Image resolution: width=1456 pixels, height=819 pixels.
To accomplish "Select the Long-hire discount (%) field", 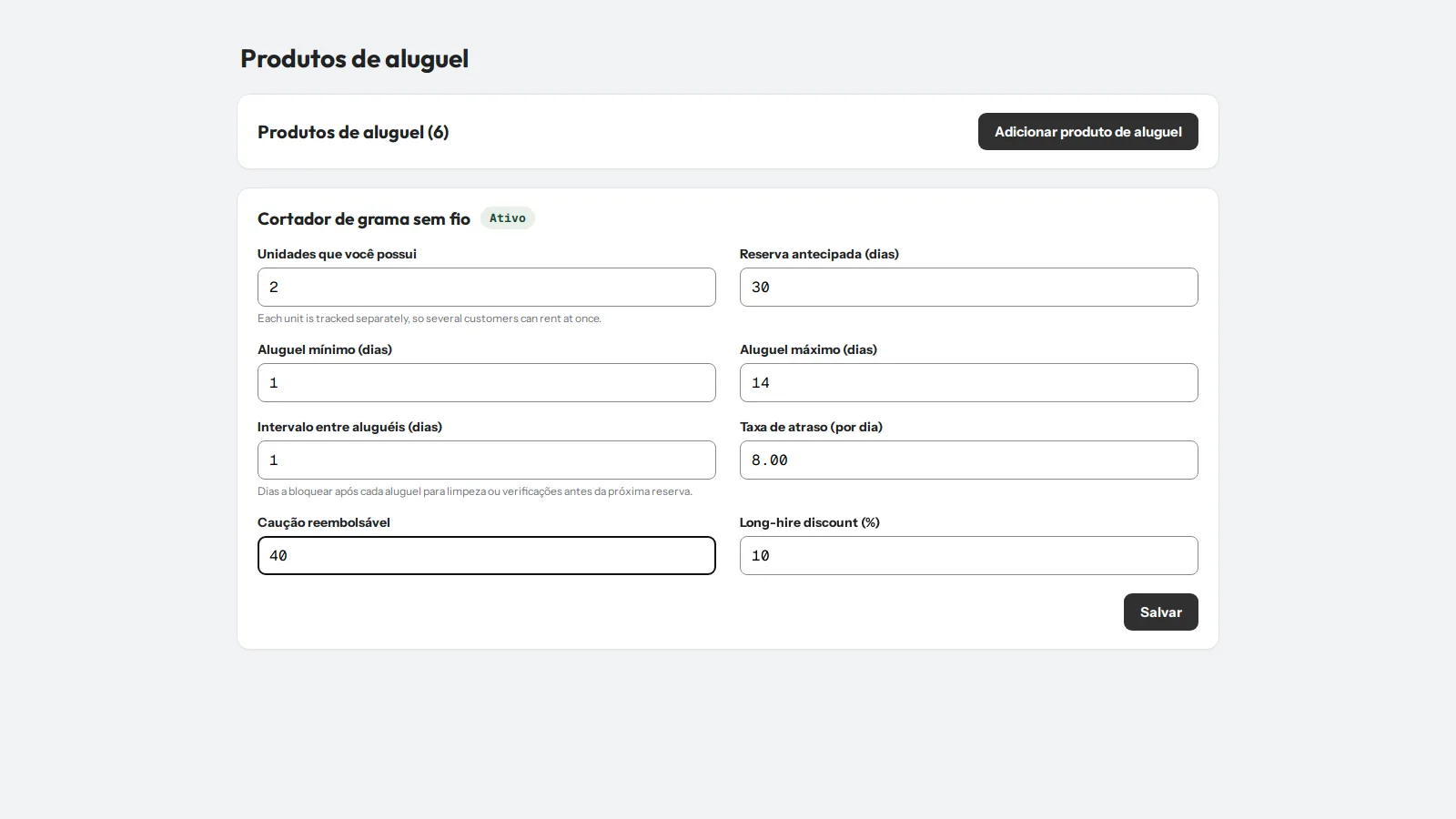I will (x=969, y=556).
